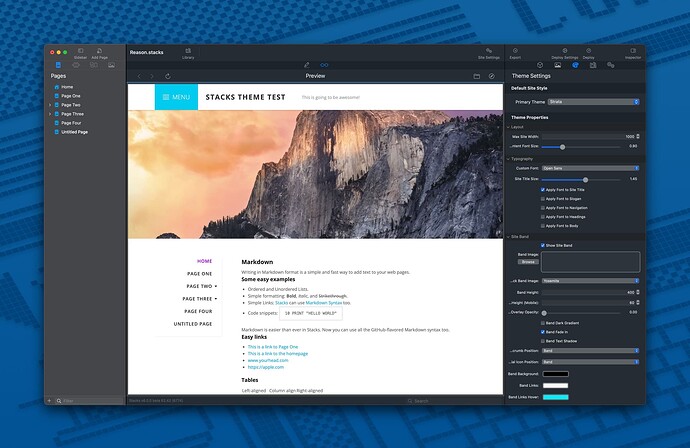Open Site Settings from the toolbar

click(x=489, y=51)
